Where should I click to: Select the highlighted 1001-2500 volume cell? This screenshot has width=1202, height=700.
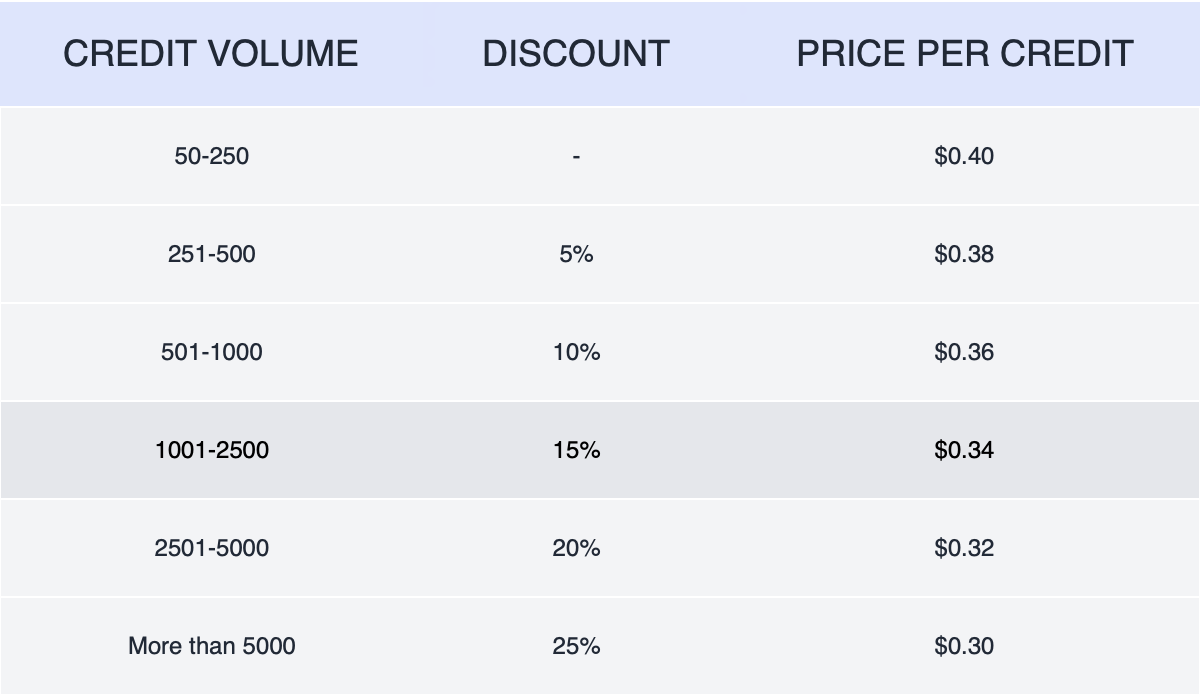click(x=211, y=450)
